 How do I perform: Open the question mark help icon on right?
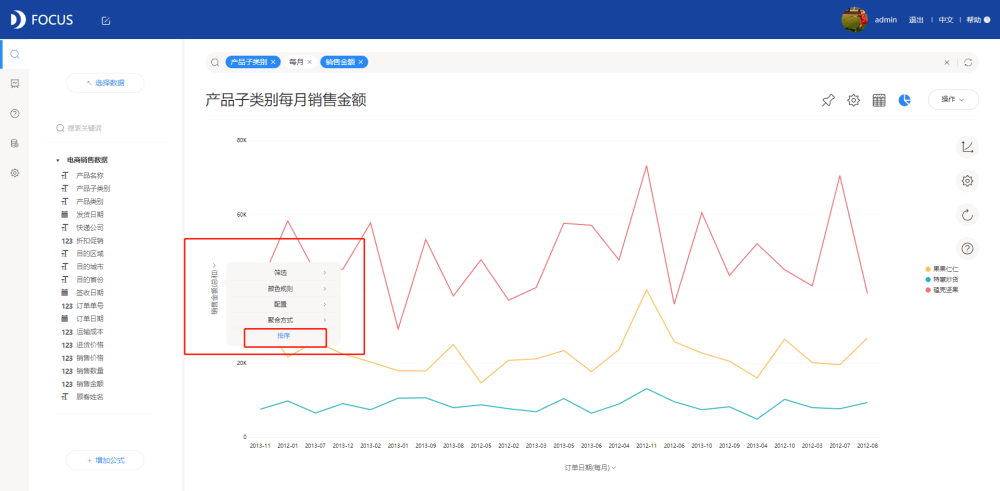(967, 249)
